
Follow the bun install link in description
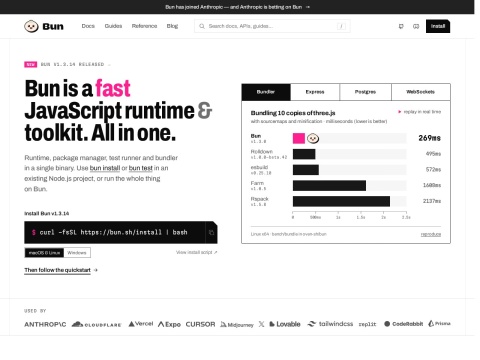tap(105, 168)
